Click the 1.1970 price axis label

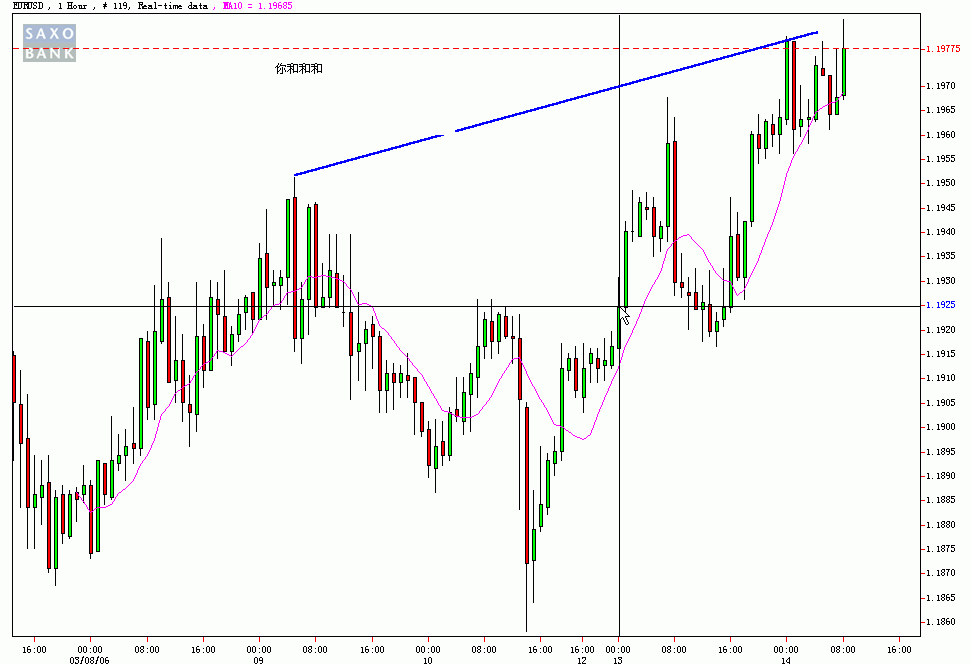point(941,85)
